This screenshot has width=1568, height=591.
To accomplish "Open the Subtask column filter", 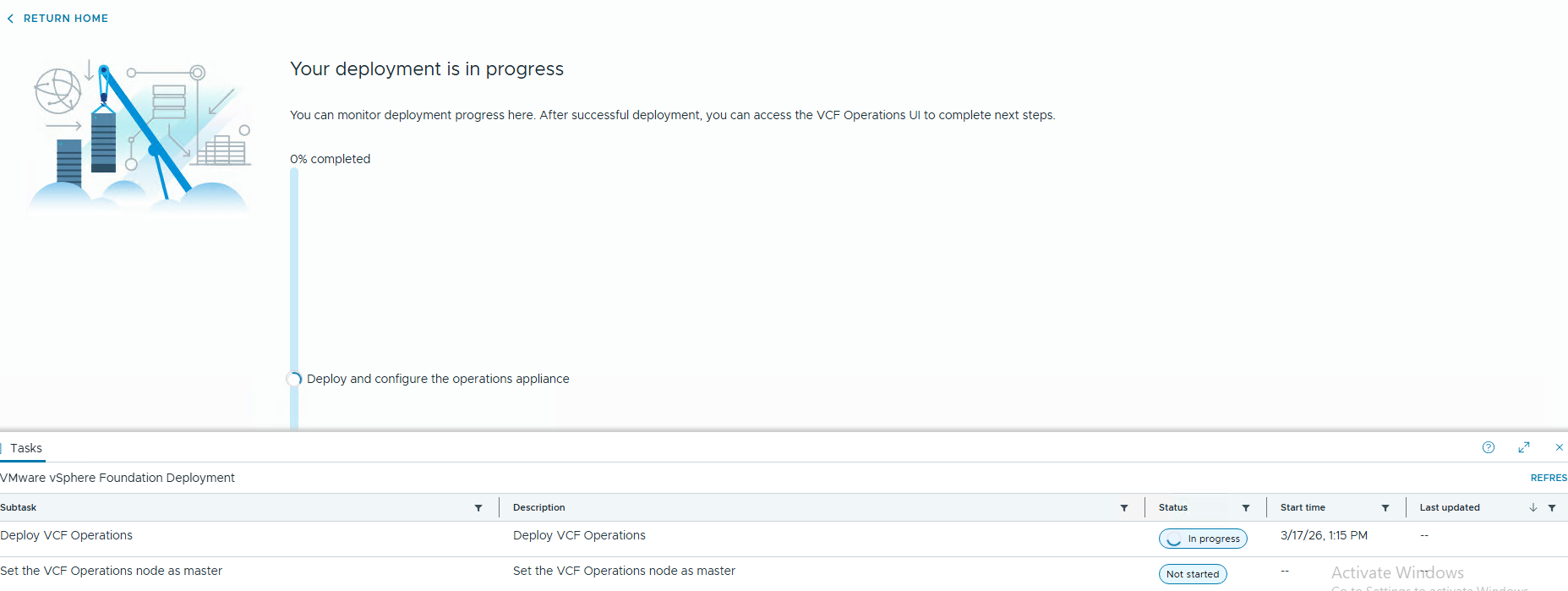I will pyautogui.click(x=478, y=508).
